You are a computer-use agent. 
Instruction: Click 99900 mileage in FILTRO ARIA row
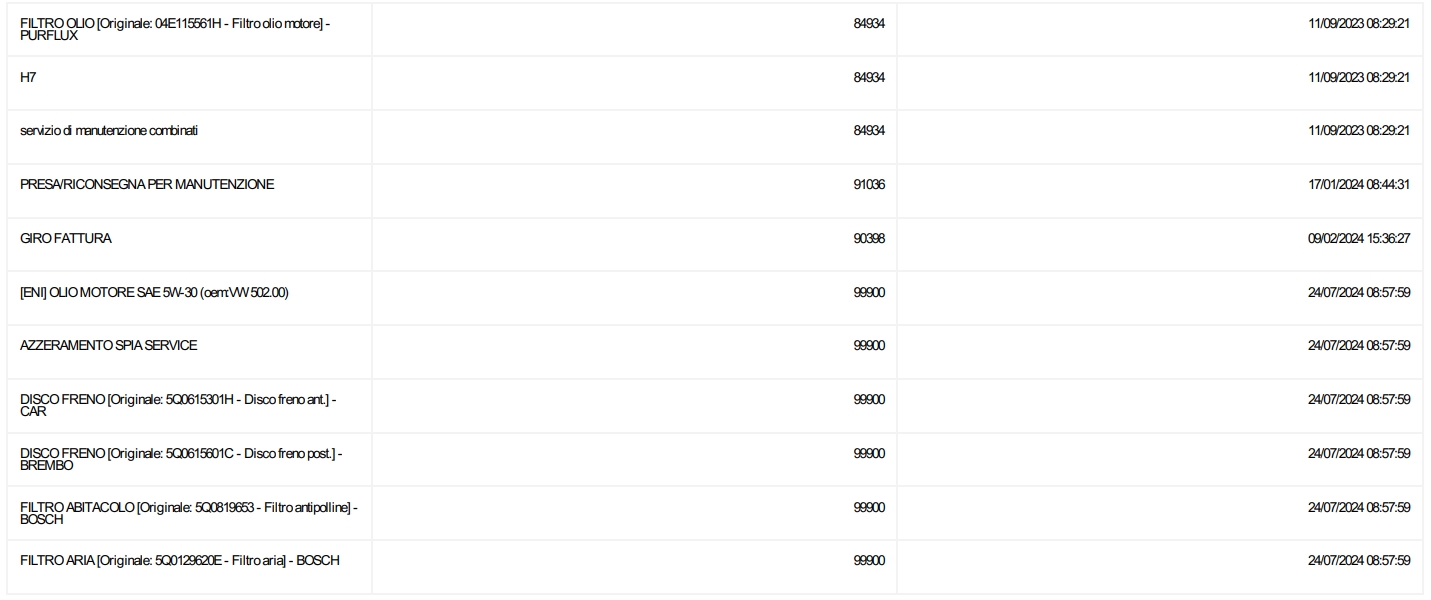(869, 560)
